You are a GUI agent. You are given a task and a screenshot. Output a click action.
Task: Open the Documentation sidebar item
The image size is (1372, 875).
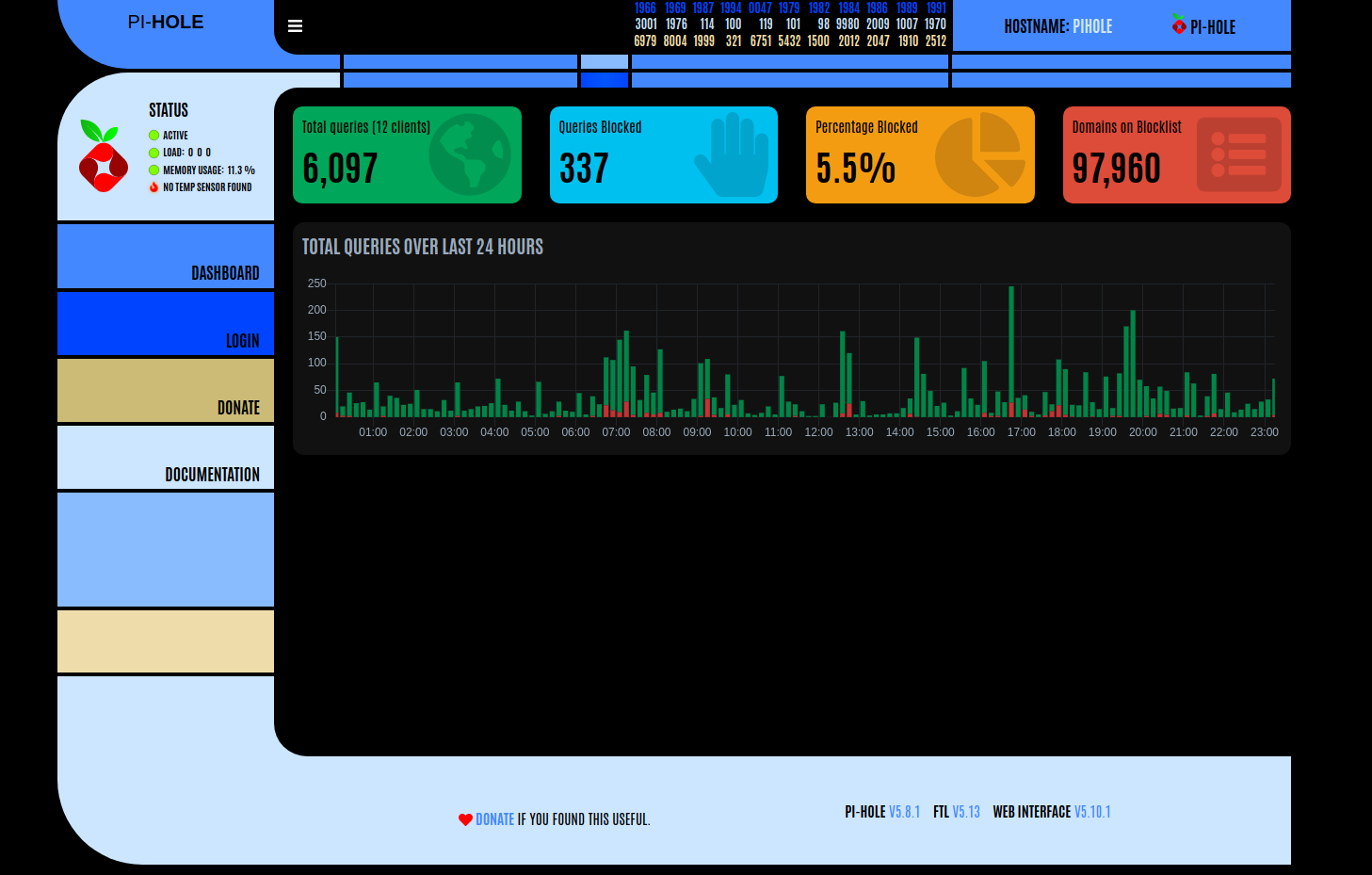(166, 457)
